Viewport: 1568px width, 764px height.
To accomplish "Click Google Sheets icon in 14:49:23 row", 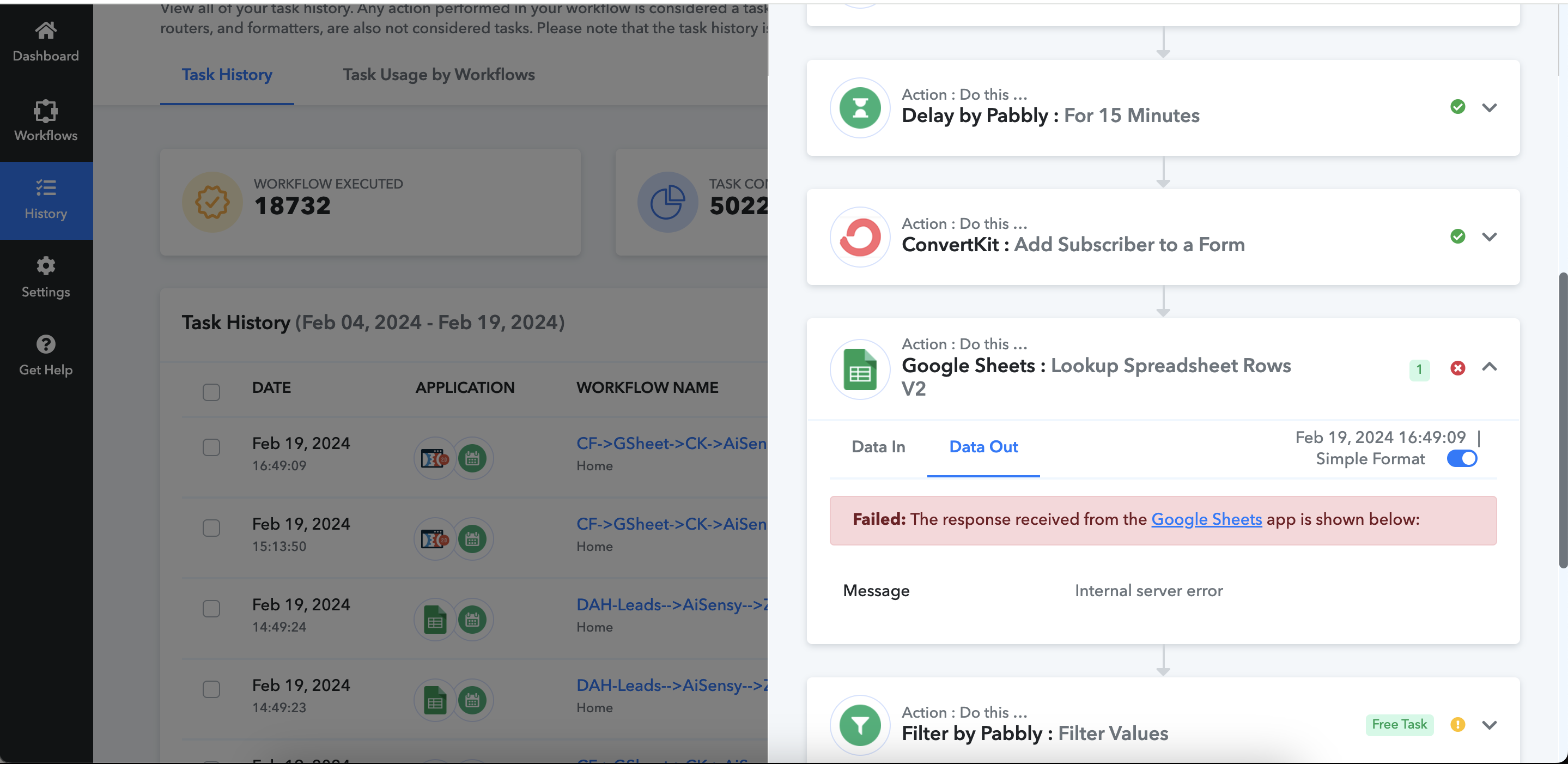I will click(435, 700).
